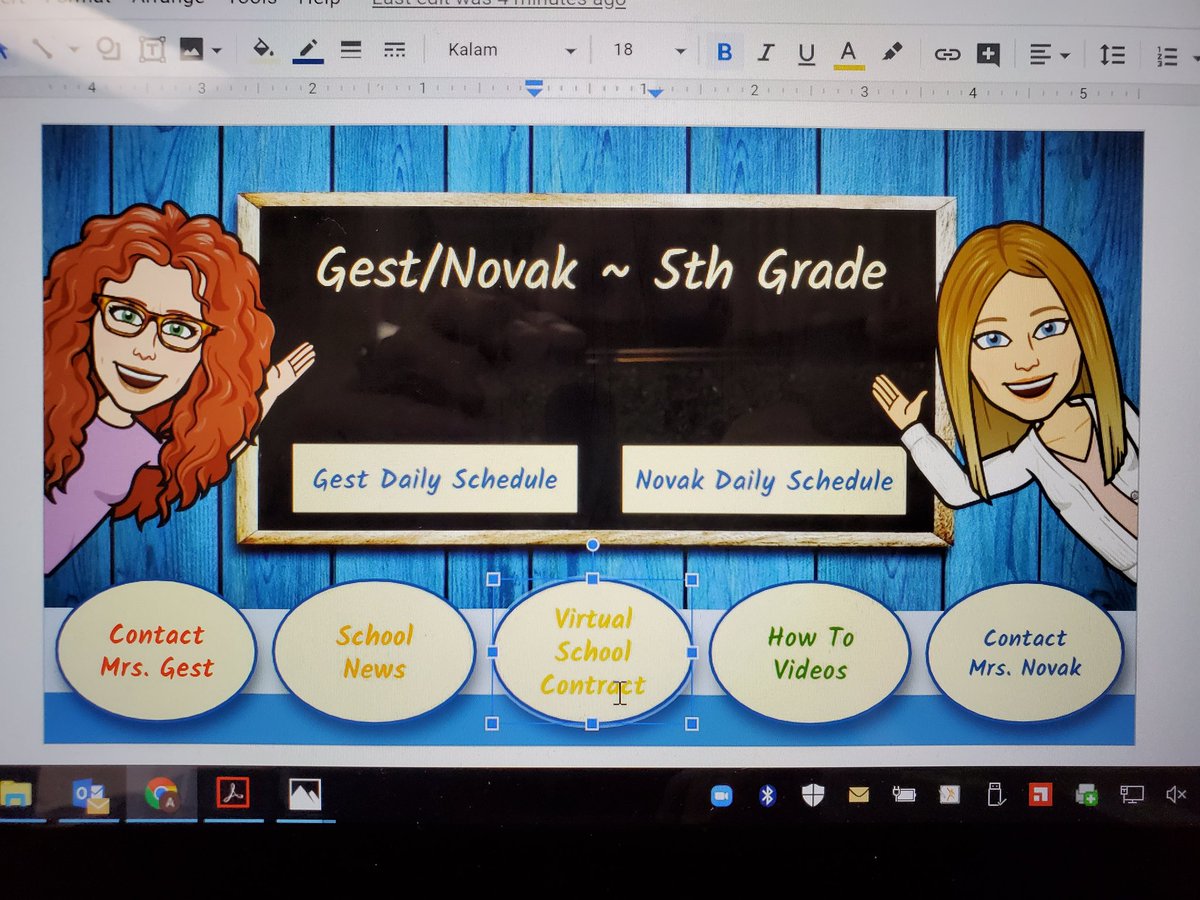Select the Shape tool
The width and height of the screenshot is (1200, 900).
(x=108, y=49)
